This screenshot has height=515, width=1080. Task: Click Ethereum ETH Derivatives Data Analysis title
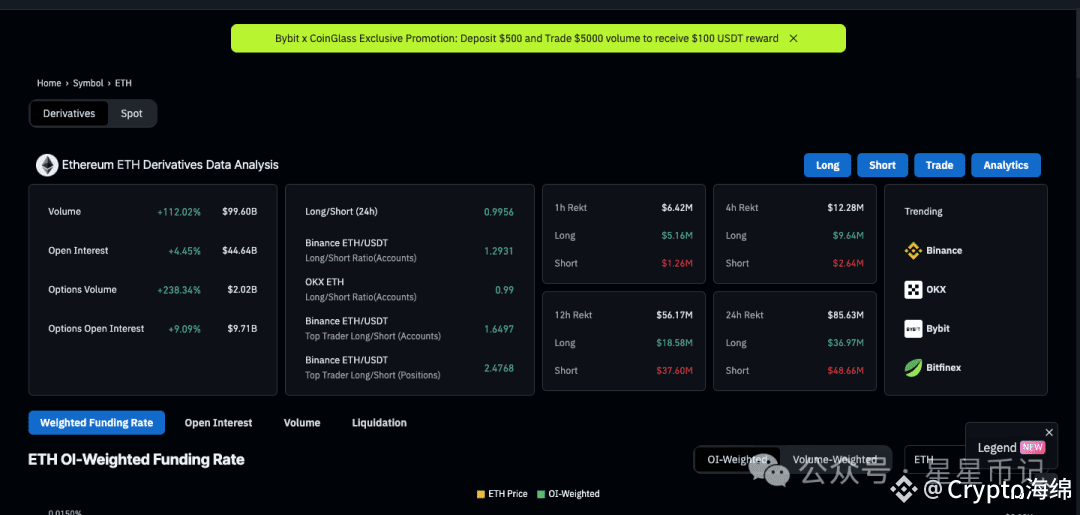tap(170, 165)
